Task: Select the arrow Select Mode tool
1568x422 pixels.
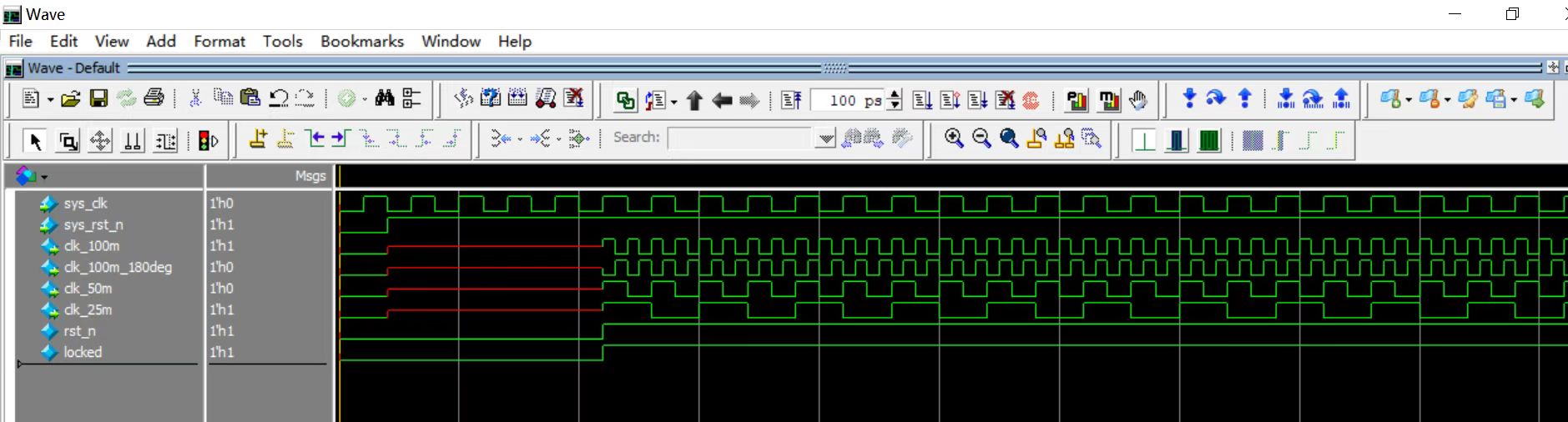Action: point(36,141)
